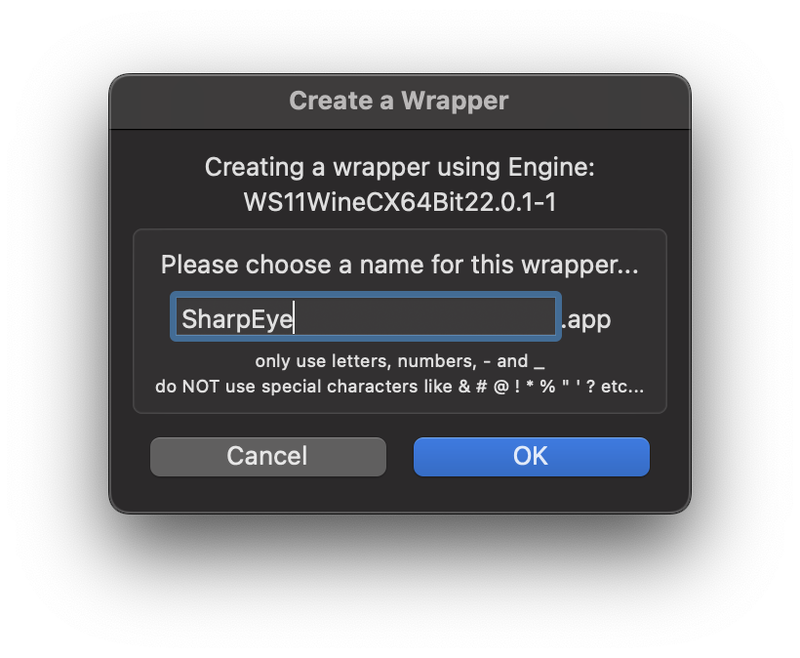Click the SharpEye text in name field
The height and width of the screenshot is (658, 800).
(237, 320)
